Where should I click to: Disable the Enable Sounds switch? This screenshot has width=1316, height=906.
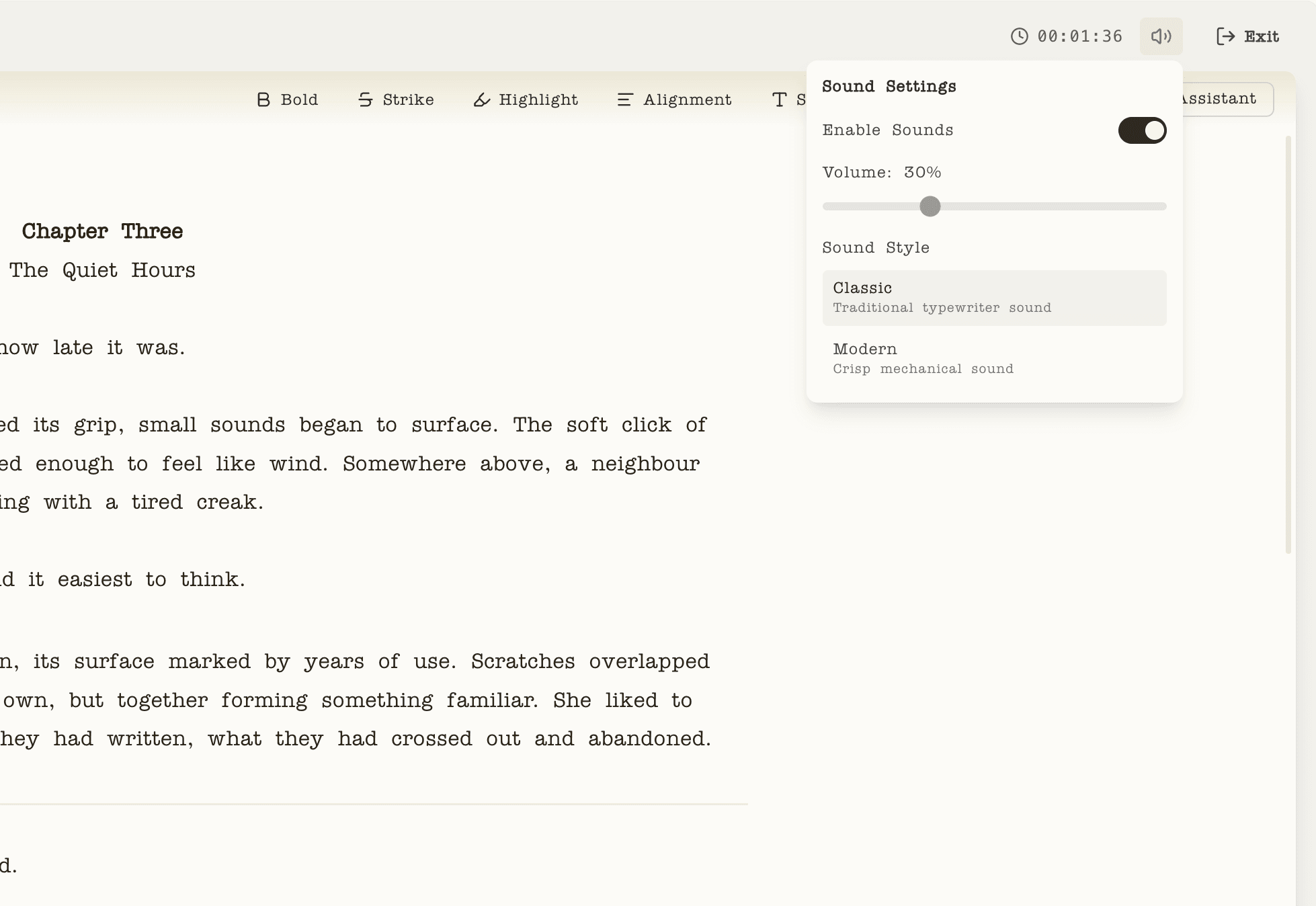coord(1141,130)
